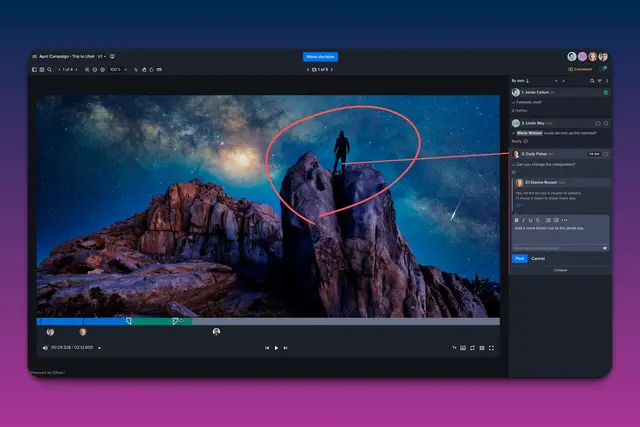Viewport: 640px width, 427px height.
Task: Mute the video volume
Action: 45,347
